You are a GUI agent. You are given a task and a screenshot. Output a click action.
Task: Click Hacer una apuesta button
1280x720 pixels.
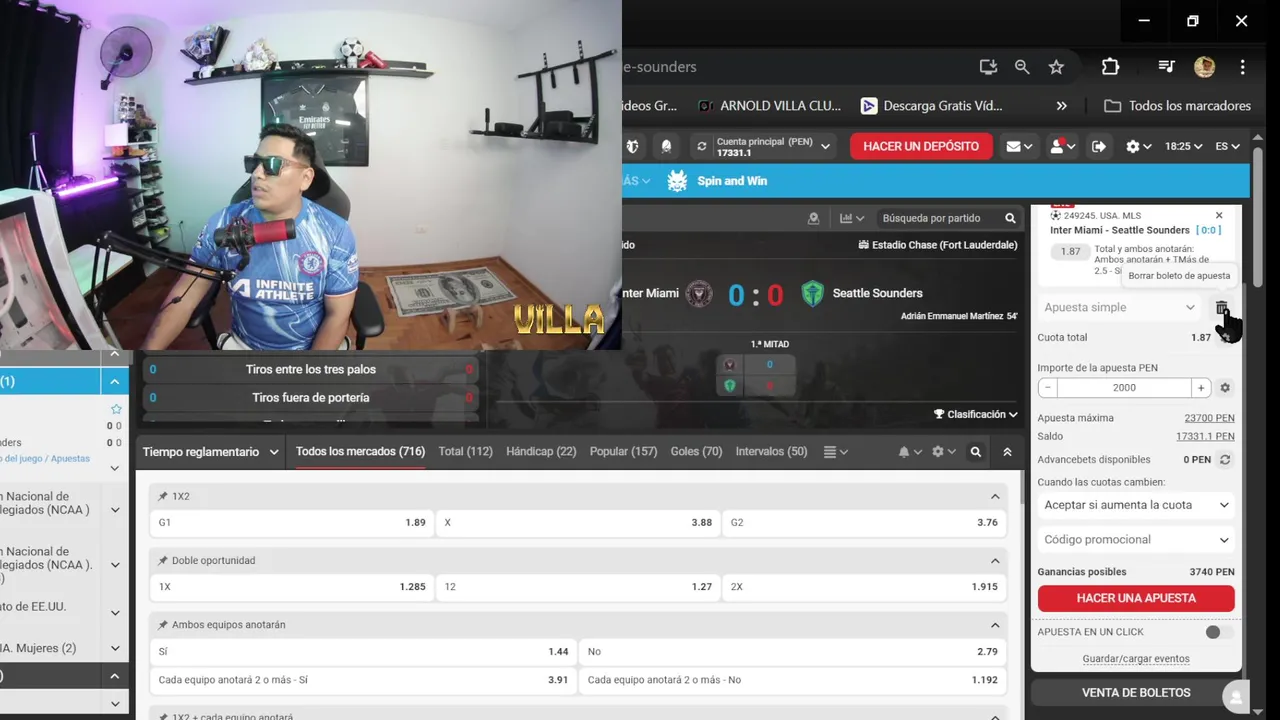pyautogui.click(x=1136, y=598)
